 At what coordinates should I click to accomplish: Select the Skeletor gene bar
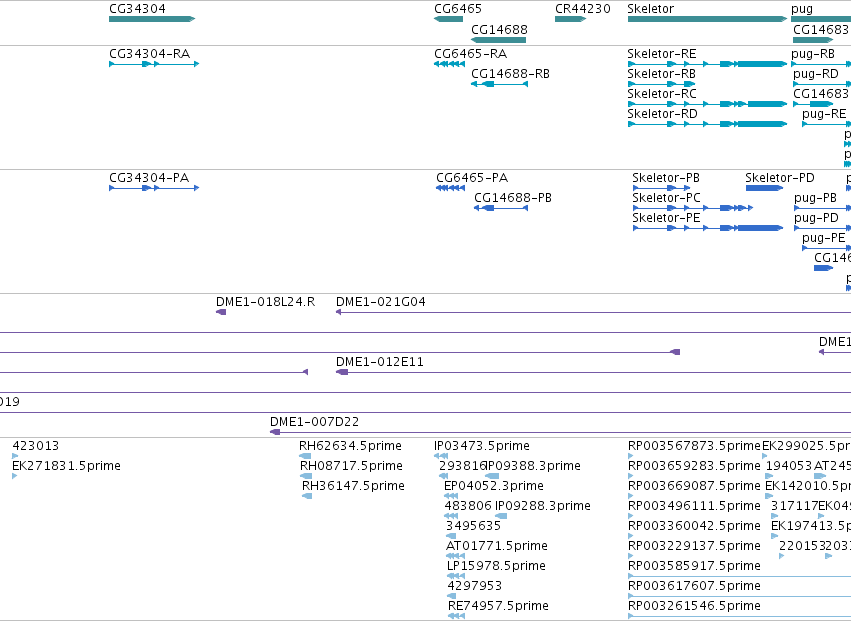707,19
